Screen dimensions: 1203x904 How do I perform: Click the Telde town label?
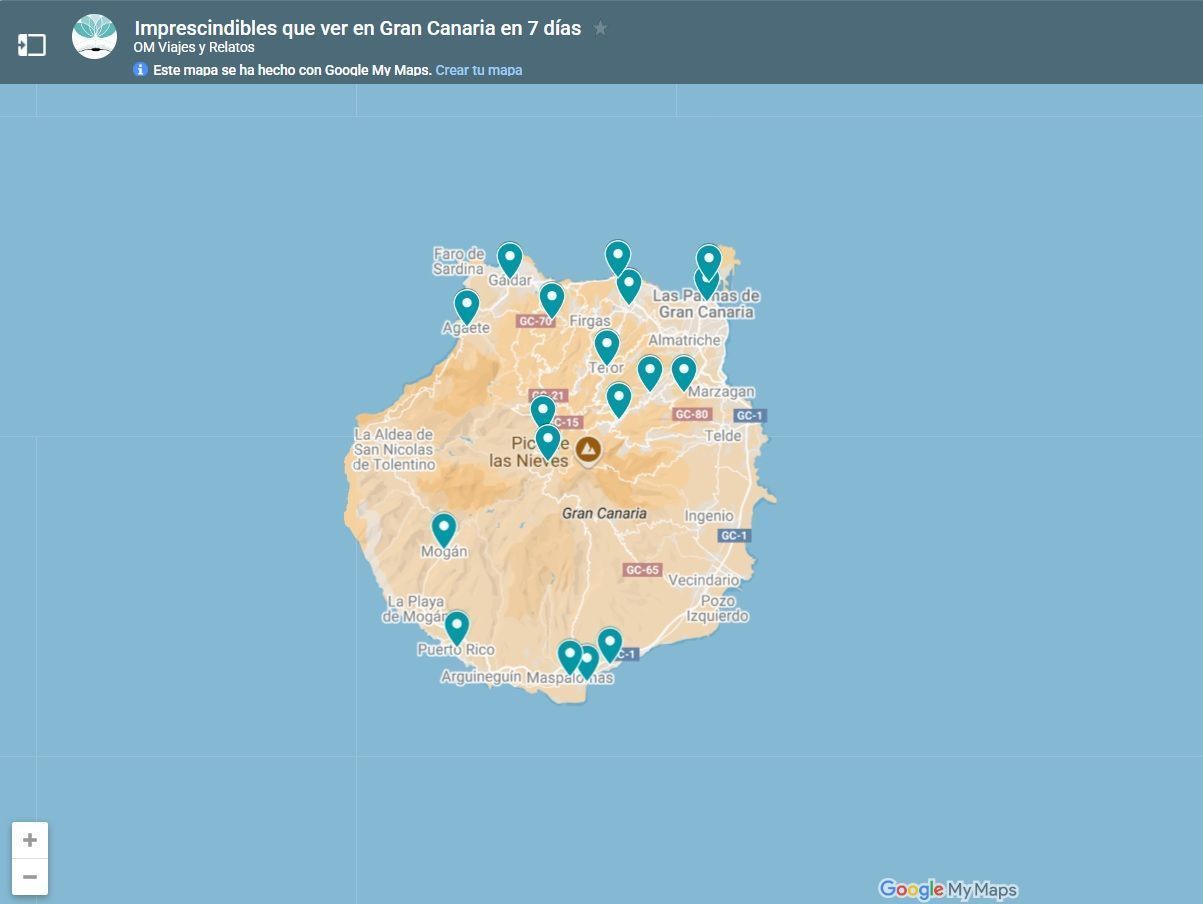point(724,436)
